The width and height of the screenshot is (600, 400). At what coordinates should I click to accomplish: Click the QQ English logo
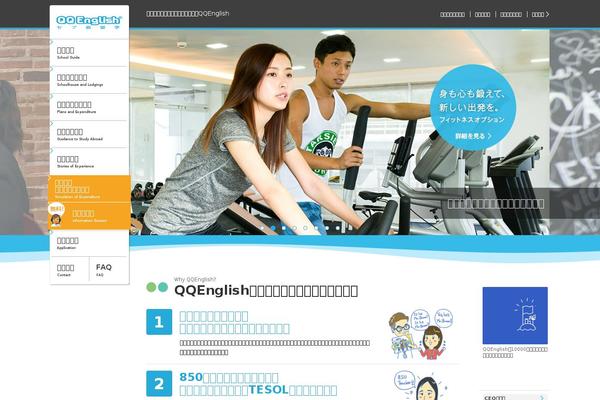point(89,22)
